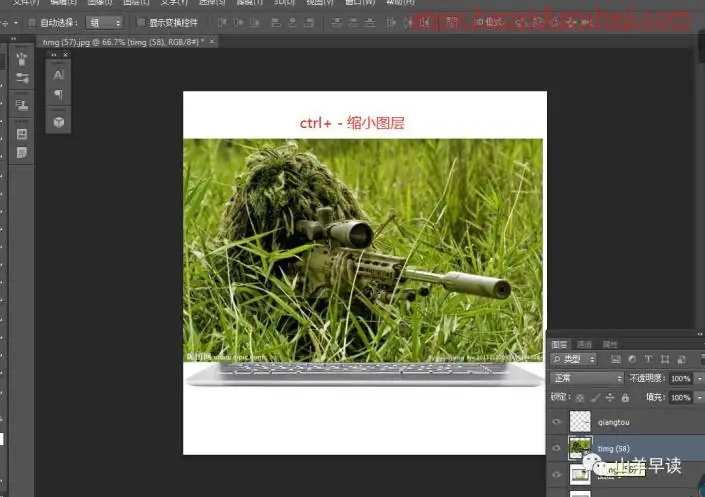Click Distribute Top Edges icon
The image size is (705, 497).
(x=336, y=22)
